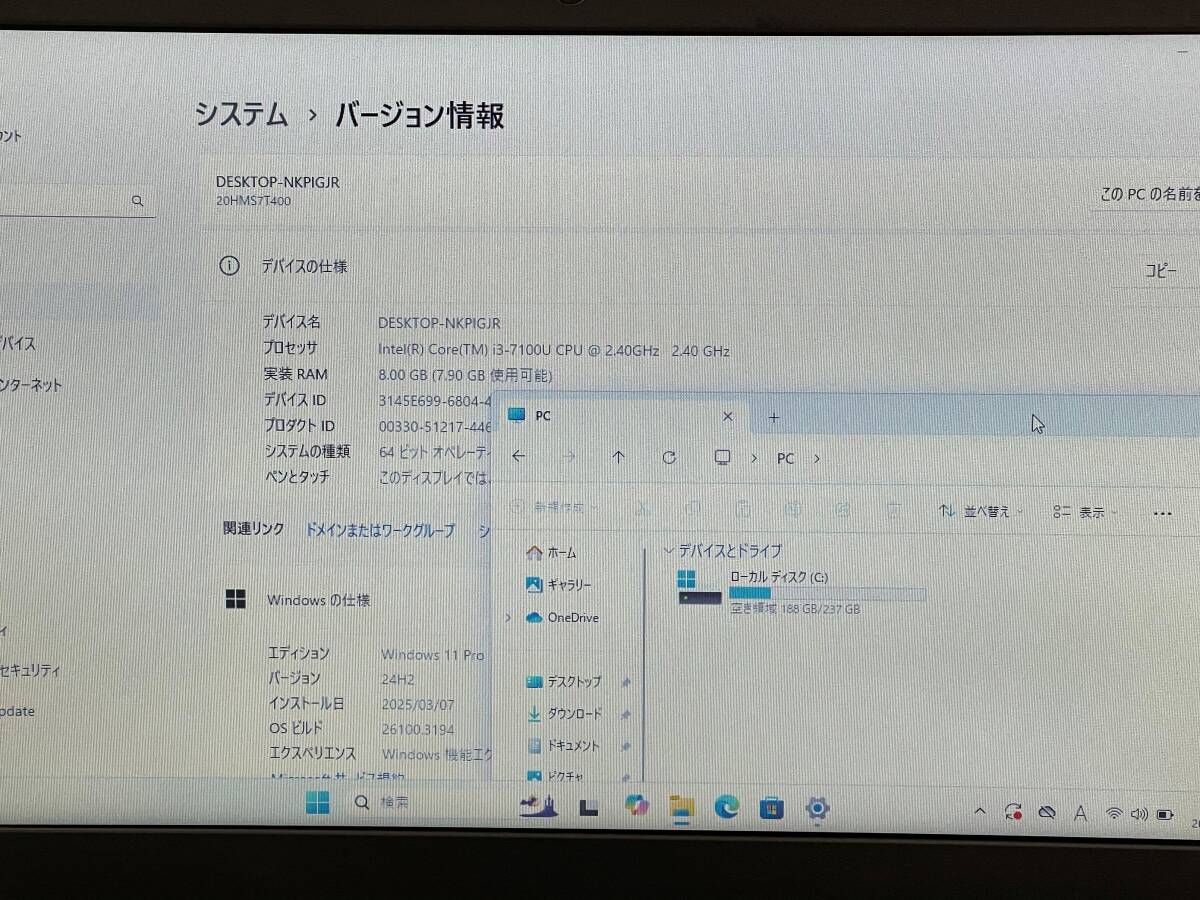
Task: Expand the chevron before PC breadcrumb
Action: (753, 458)
